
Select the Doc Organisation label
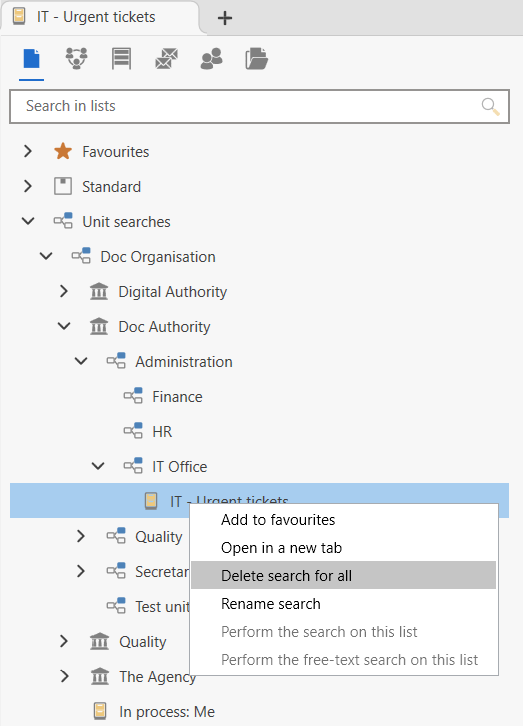[x=158, y=257]
